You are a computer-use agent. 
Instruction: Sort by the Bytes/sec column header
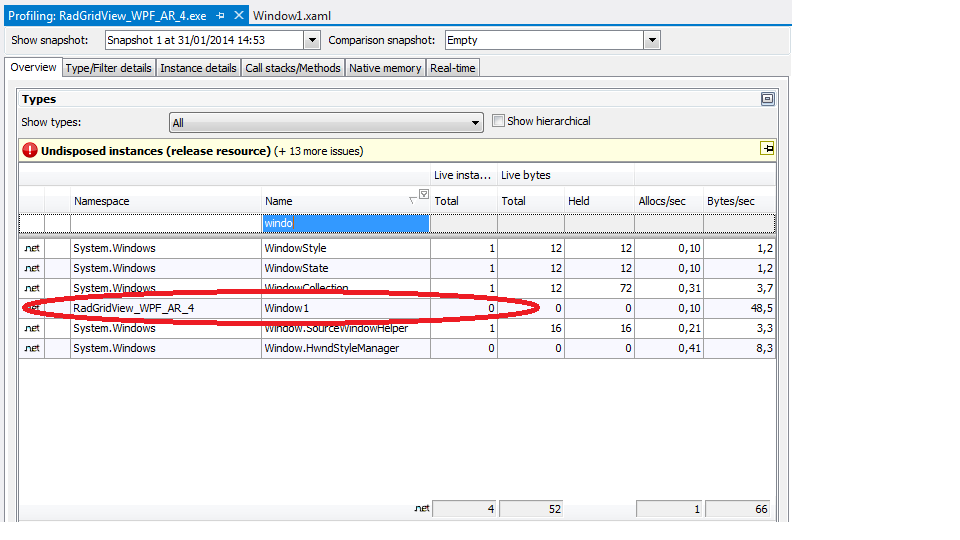(730, 201)
